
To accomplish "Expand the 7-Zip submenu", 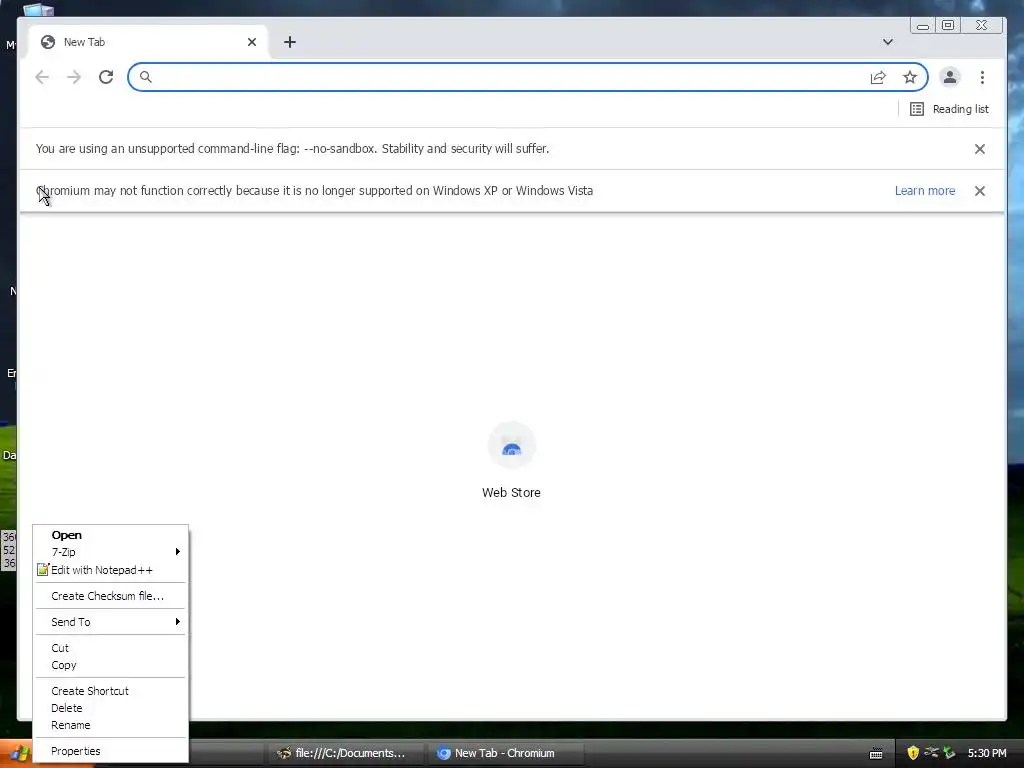I will click(x=110, y=552).
